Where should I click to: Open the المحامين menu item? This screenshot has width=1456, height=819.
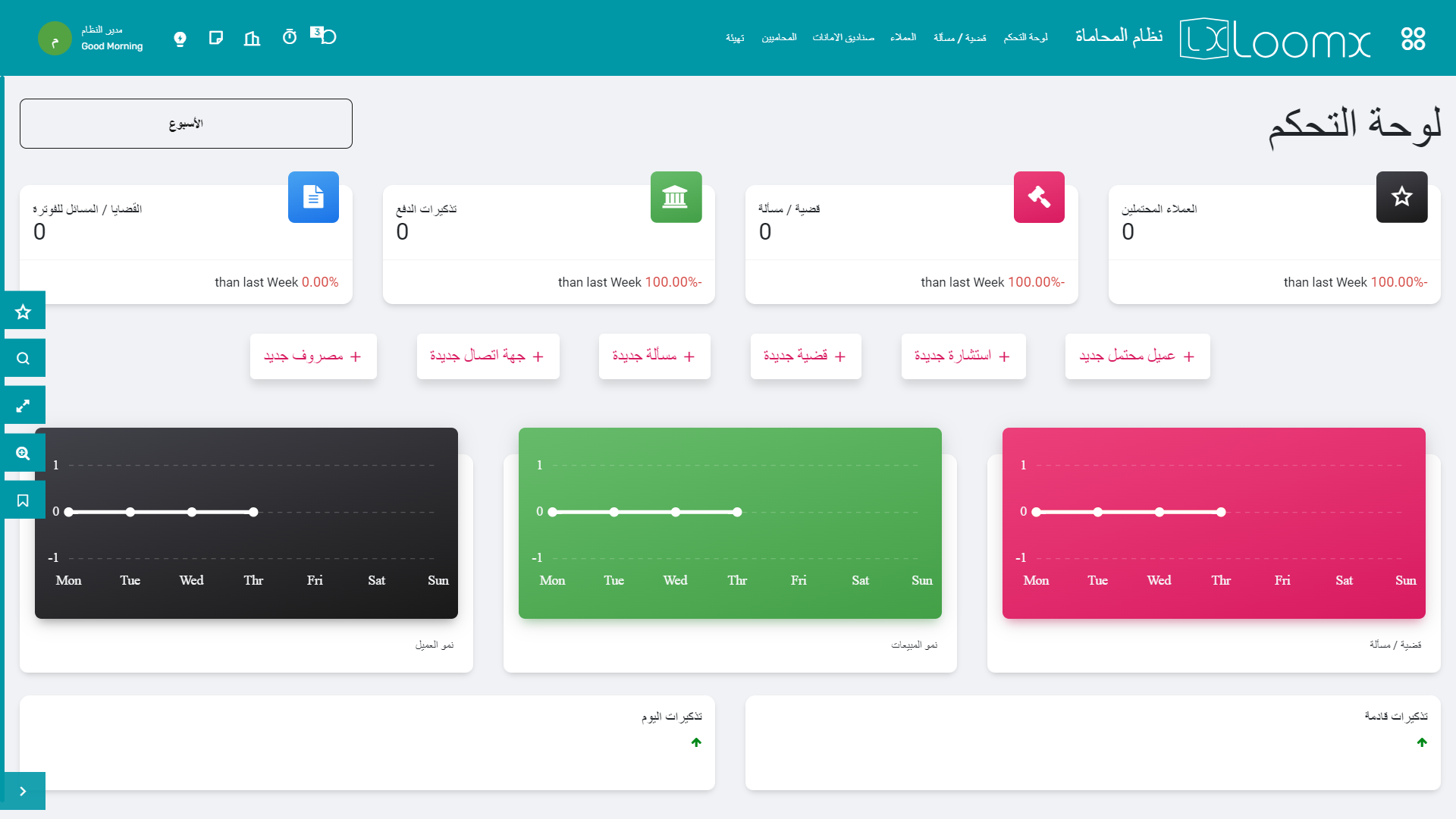tap(779, 37)
